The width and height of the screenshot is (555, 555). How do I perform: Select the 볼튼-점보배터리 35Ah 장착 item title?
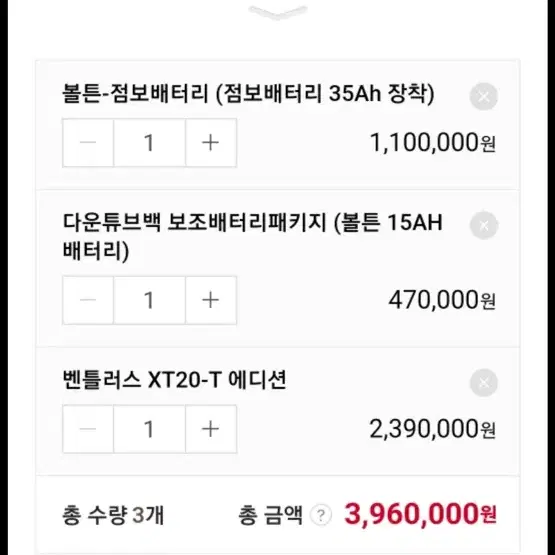pyautogui.click(x=248, y=94)
